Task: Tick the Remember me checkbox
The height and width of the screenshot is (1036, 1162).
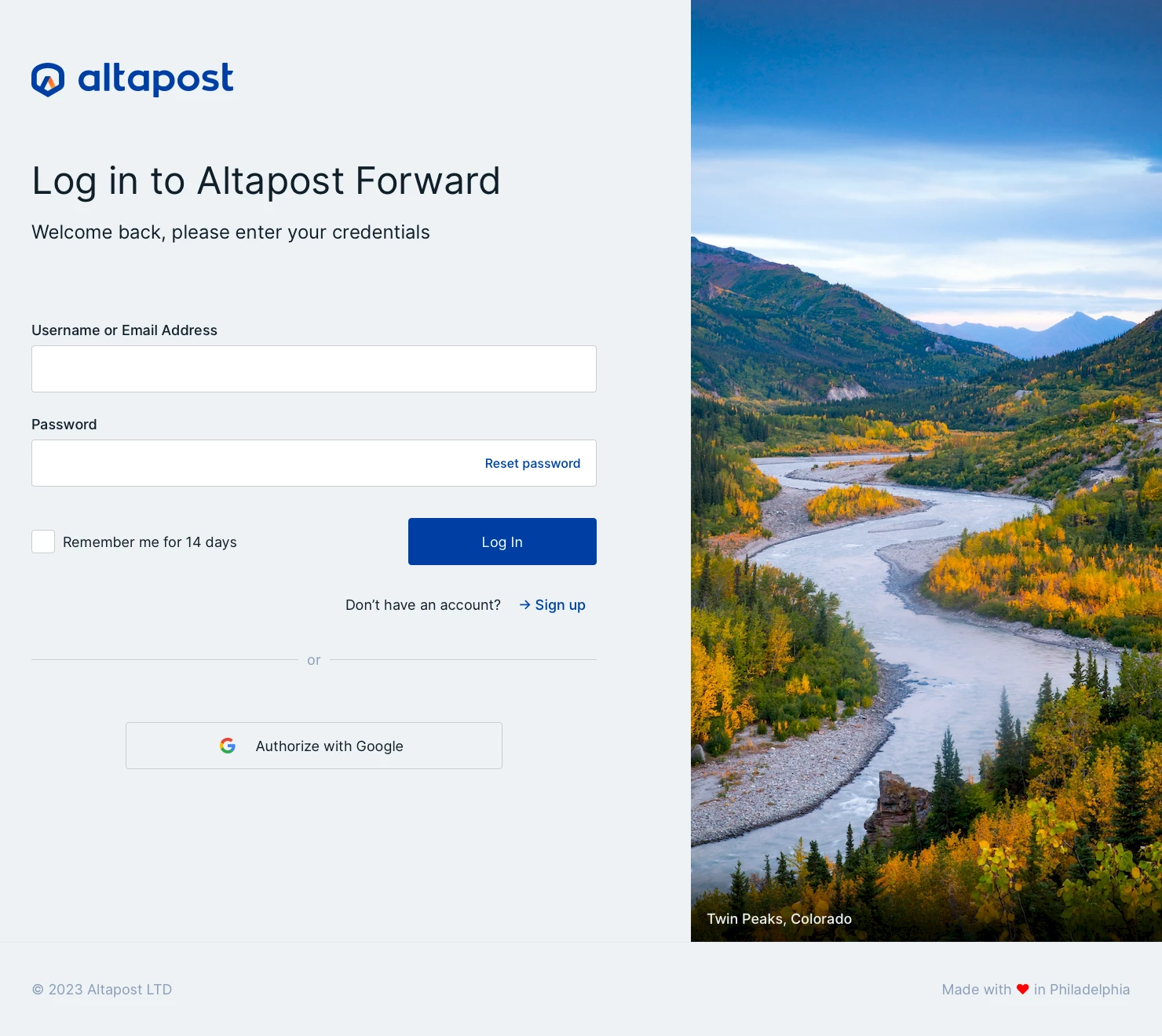Action: click(43, 542)
